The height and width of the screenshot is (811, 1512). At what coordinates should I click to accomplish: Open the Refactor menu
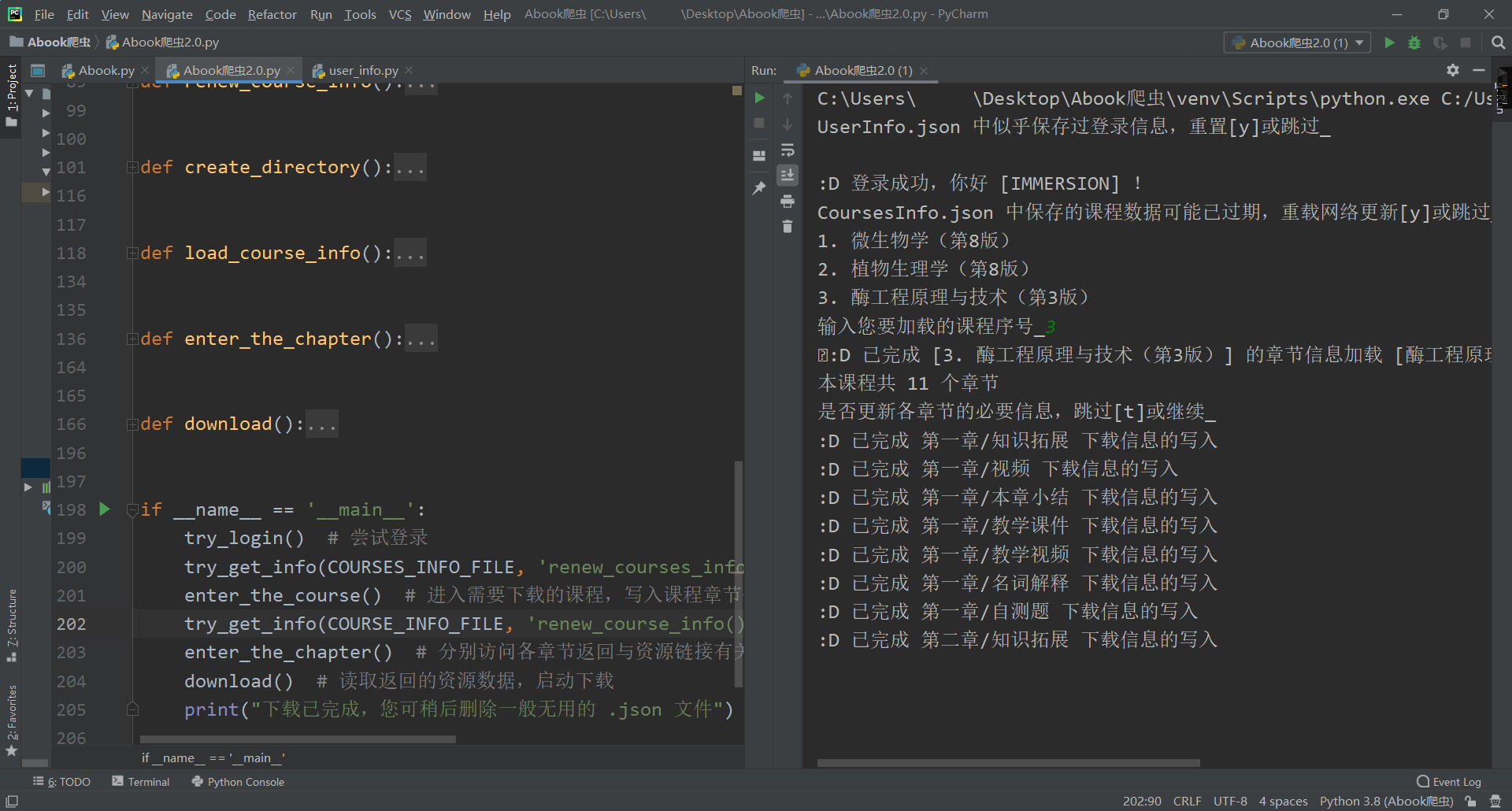272,14
